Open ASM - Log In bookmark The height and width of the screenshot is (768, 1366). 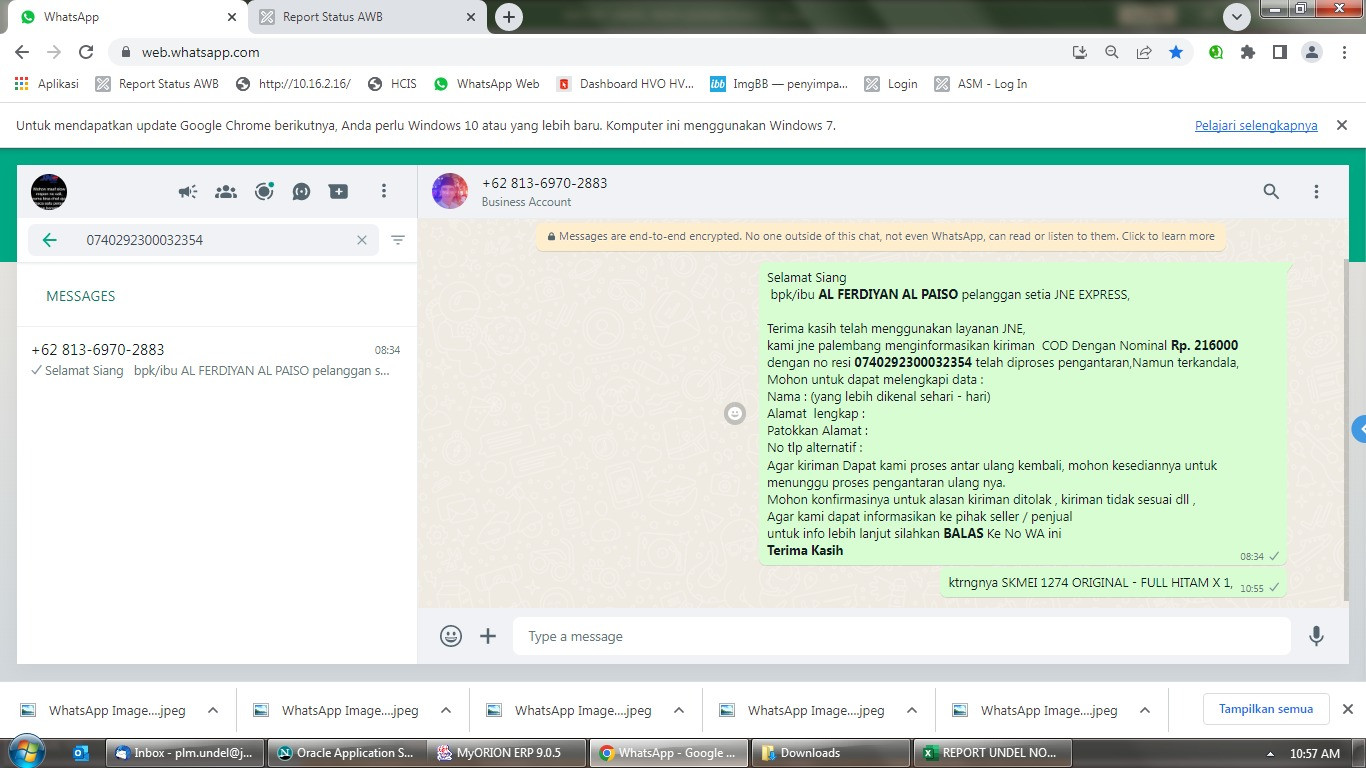pyautogui.click(x=981, y=84)
